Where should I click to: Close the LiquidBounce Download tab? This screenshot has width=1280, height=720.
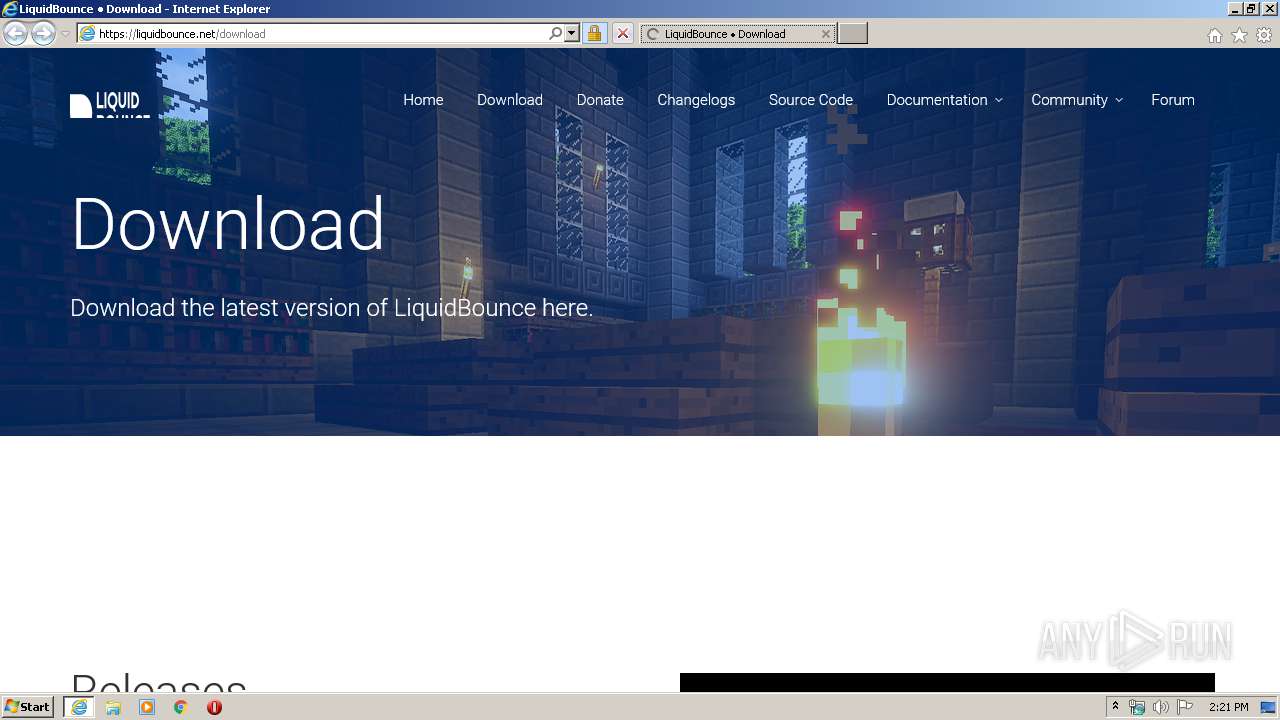pos(825,34)
